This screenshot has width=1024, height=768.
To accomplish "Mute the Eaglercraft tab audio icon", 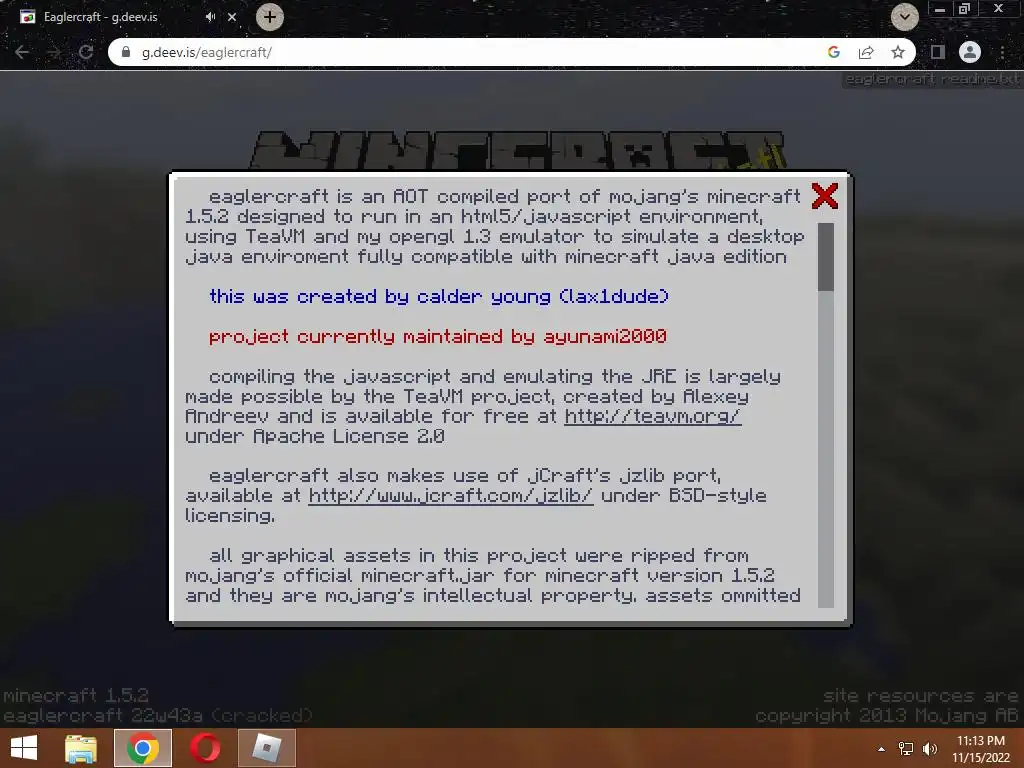I will [210, 17].
